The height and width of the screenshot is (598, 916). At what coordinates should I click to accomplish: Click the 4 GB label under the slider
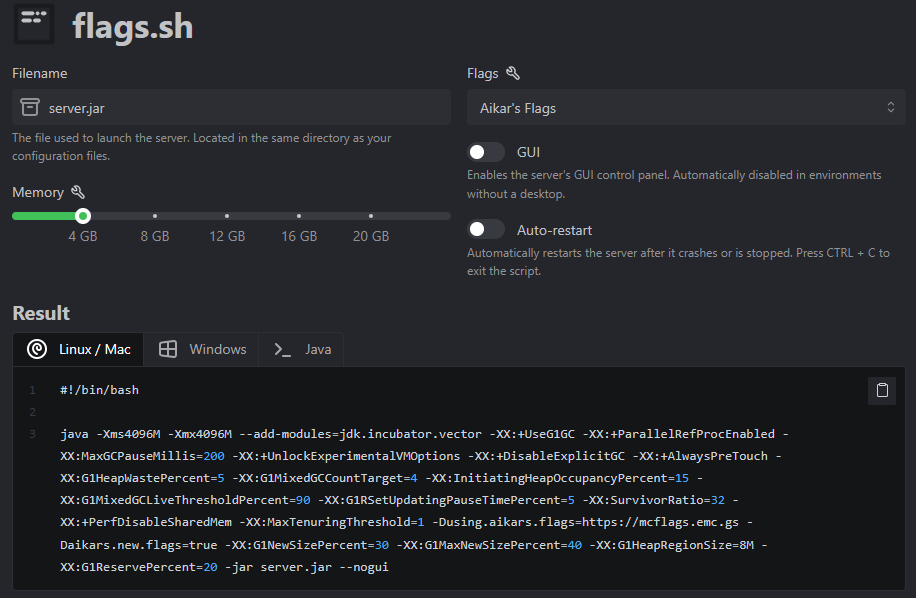click(x=83, y=236)
